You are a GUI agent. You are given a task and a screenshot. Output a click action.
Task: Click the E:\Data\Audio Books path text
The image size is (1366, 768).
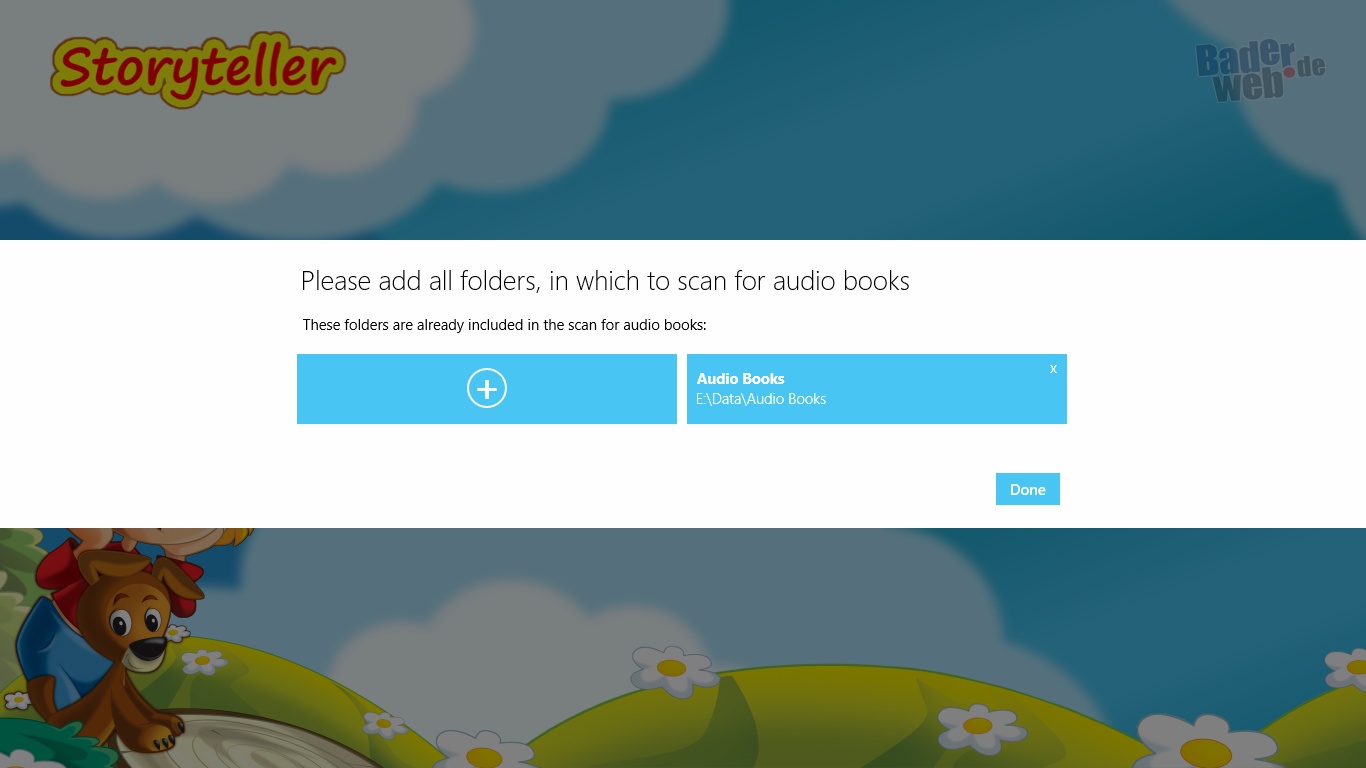761,399
